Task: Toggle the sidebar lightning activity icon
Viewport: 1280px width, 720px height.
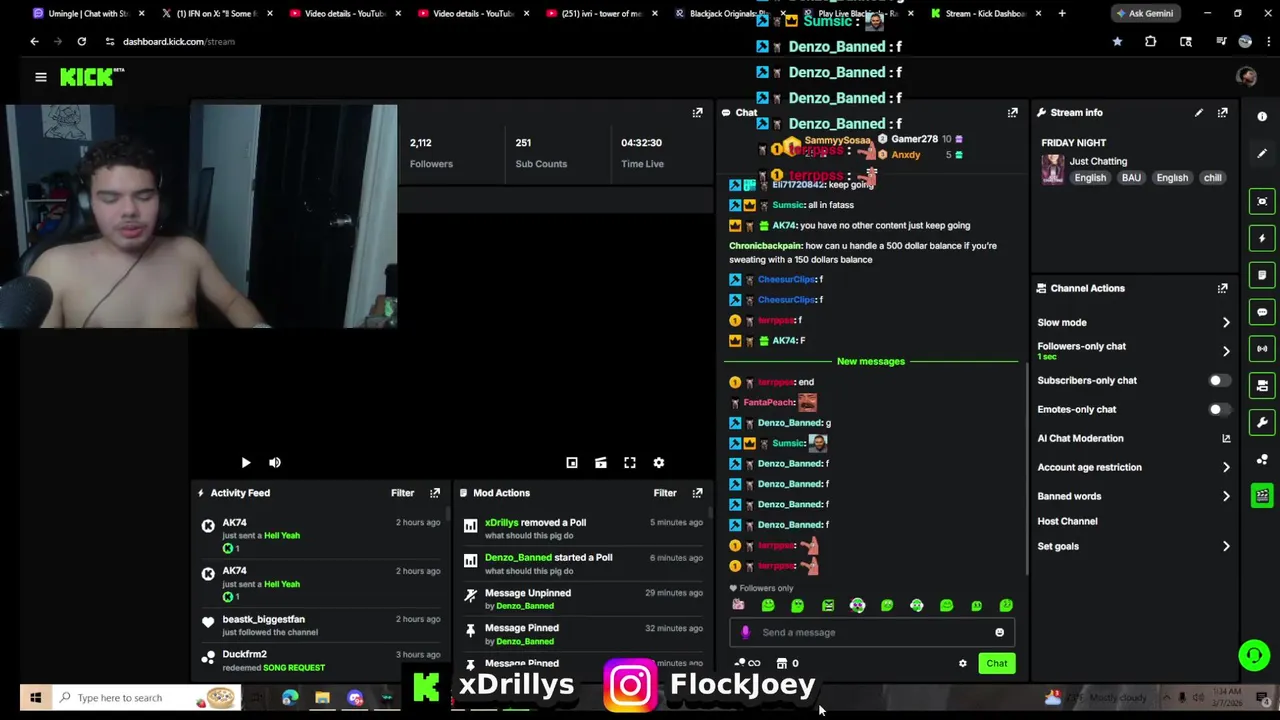Action: point(1262,238)
